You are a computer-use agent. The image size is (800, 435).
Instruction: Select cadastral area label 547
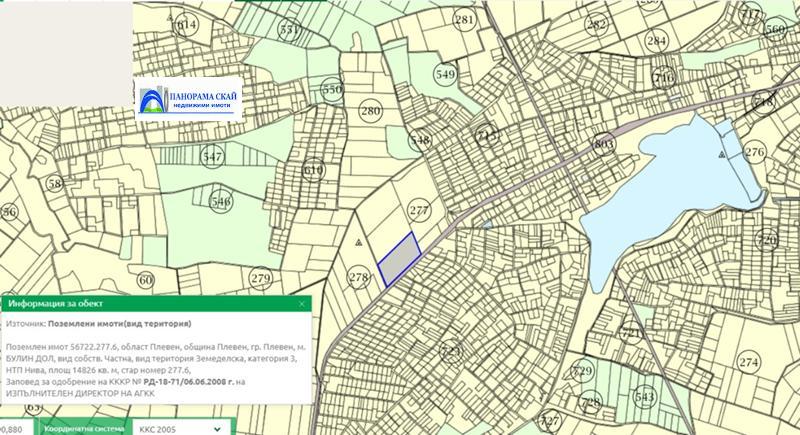(x=212, y=157)
